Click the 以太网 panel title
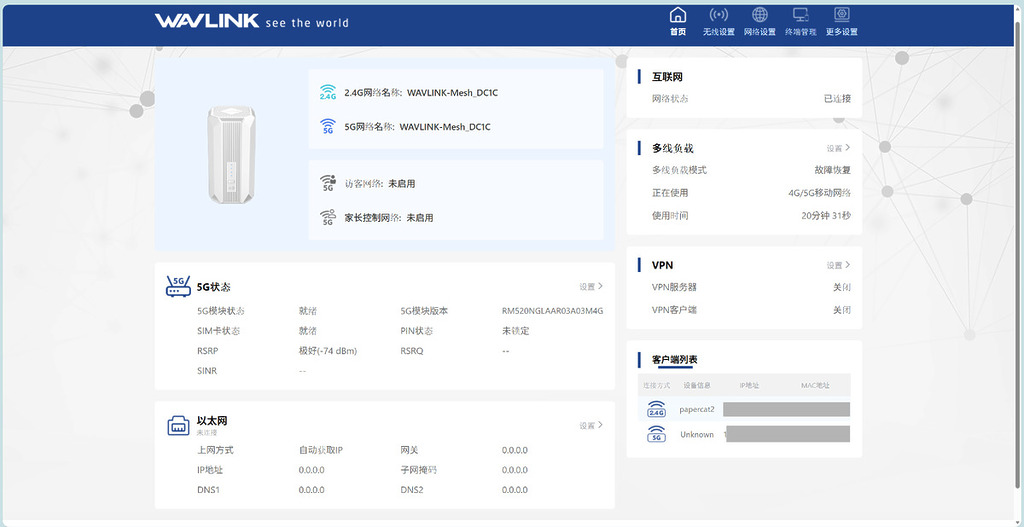 point(212,421)
